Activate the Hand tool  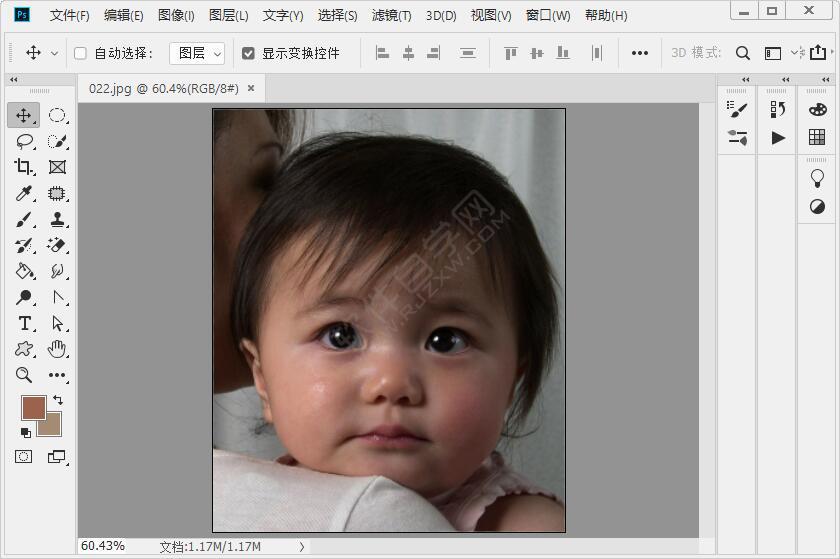tap(57, 349)
